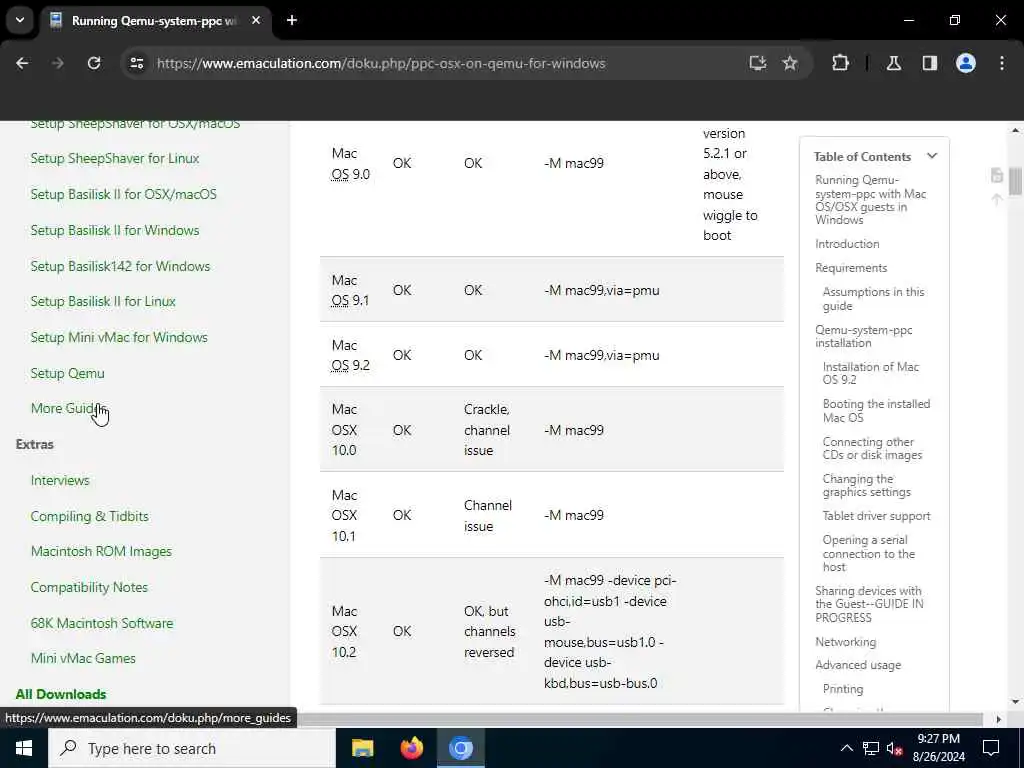Open Setup Mini vMac for Windows
The width and height of the screenshot is (1024, 768).
(x=119, y=338)
